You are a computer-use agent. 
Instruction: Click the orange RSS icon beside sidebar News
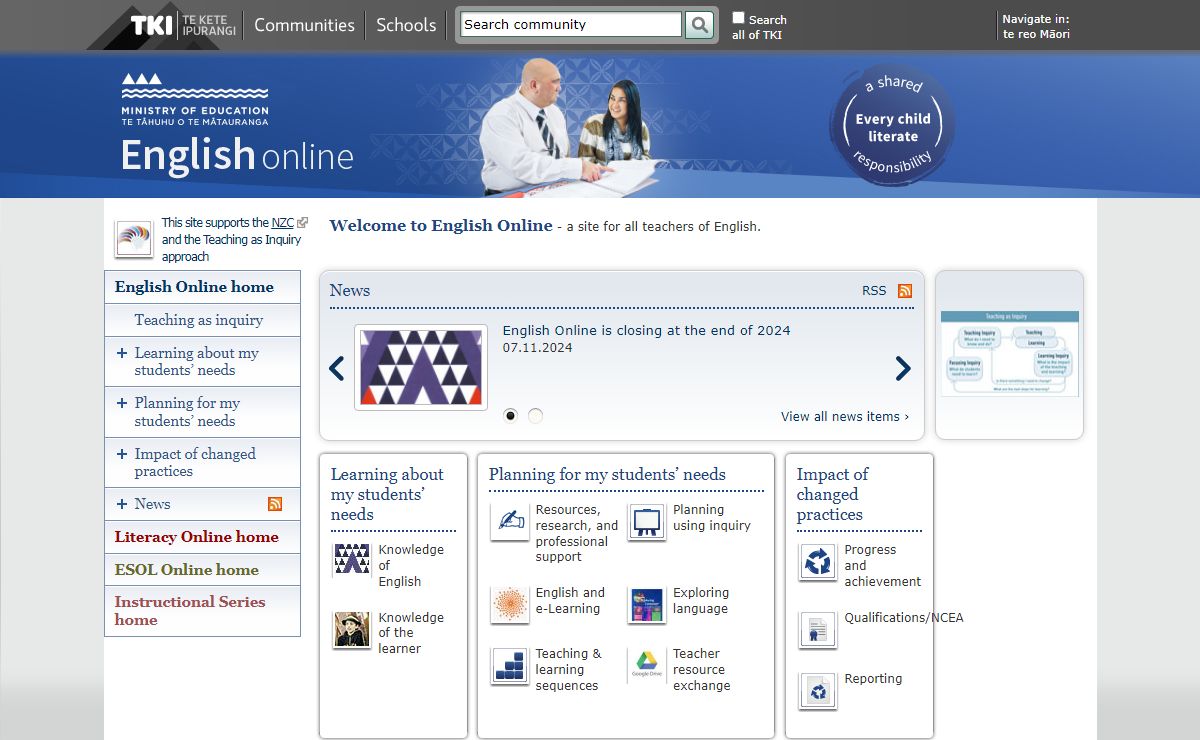275,504
